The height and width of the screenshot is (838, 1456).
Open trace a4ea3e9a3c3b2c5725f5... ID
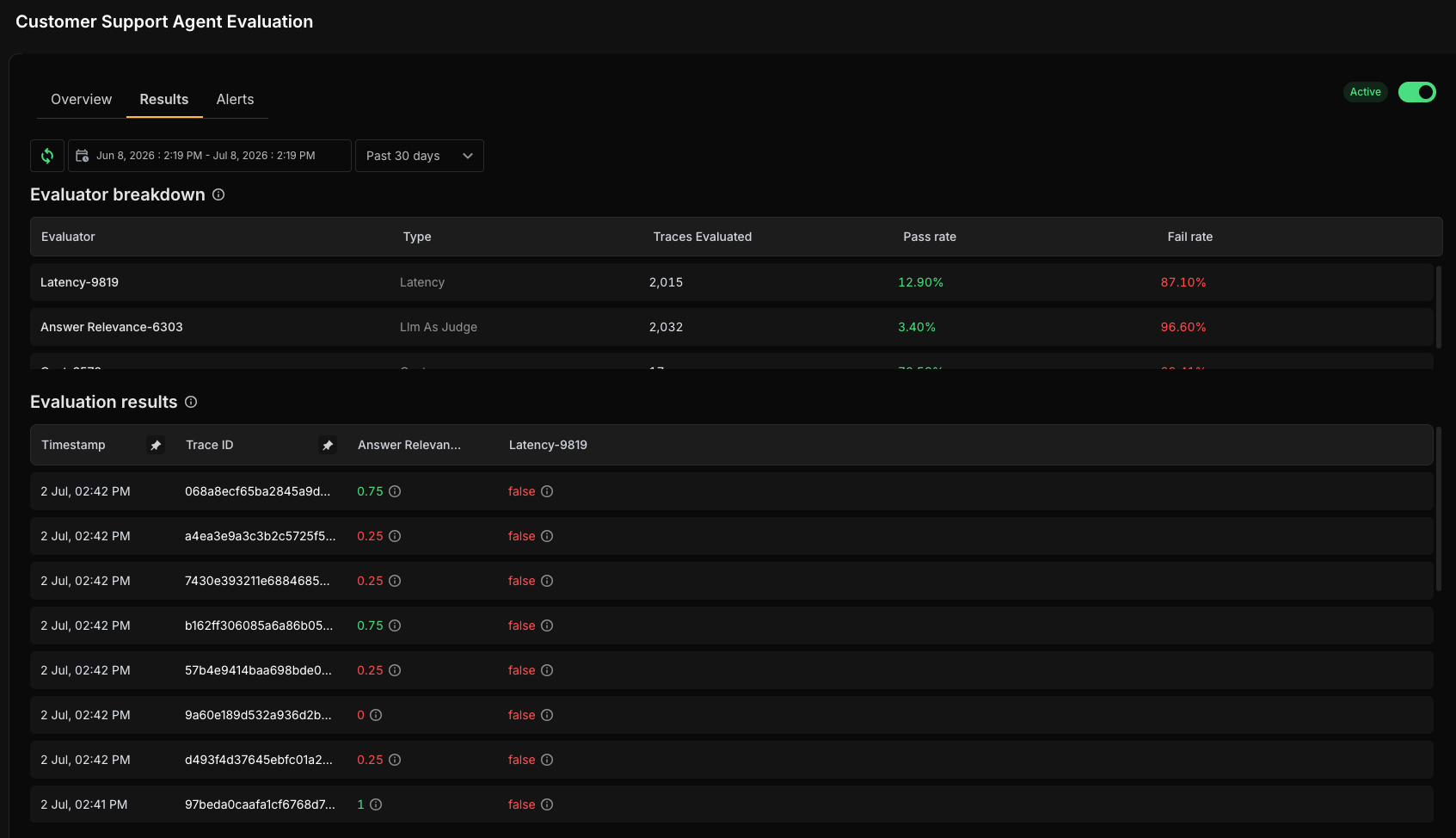point(261,536)
